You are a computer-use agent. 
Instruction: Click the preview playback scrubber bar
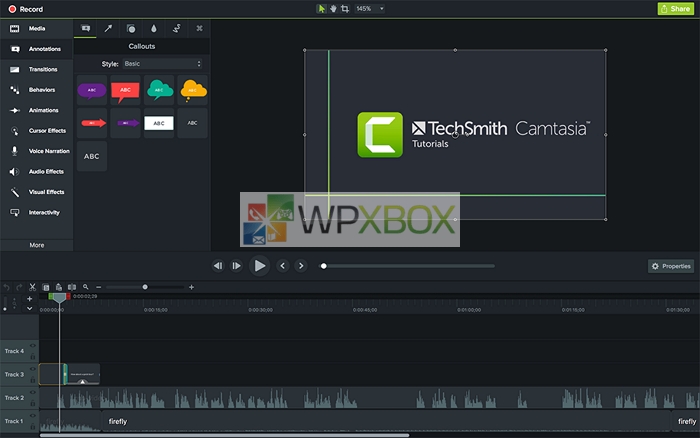click(408, 266)
